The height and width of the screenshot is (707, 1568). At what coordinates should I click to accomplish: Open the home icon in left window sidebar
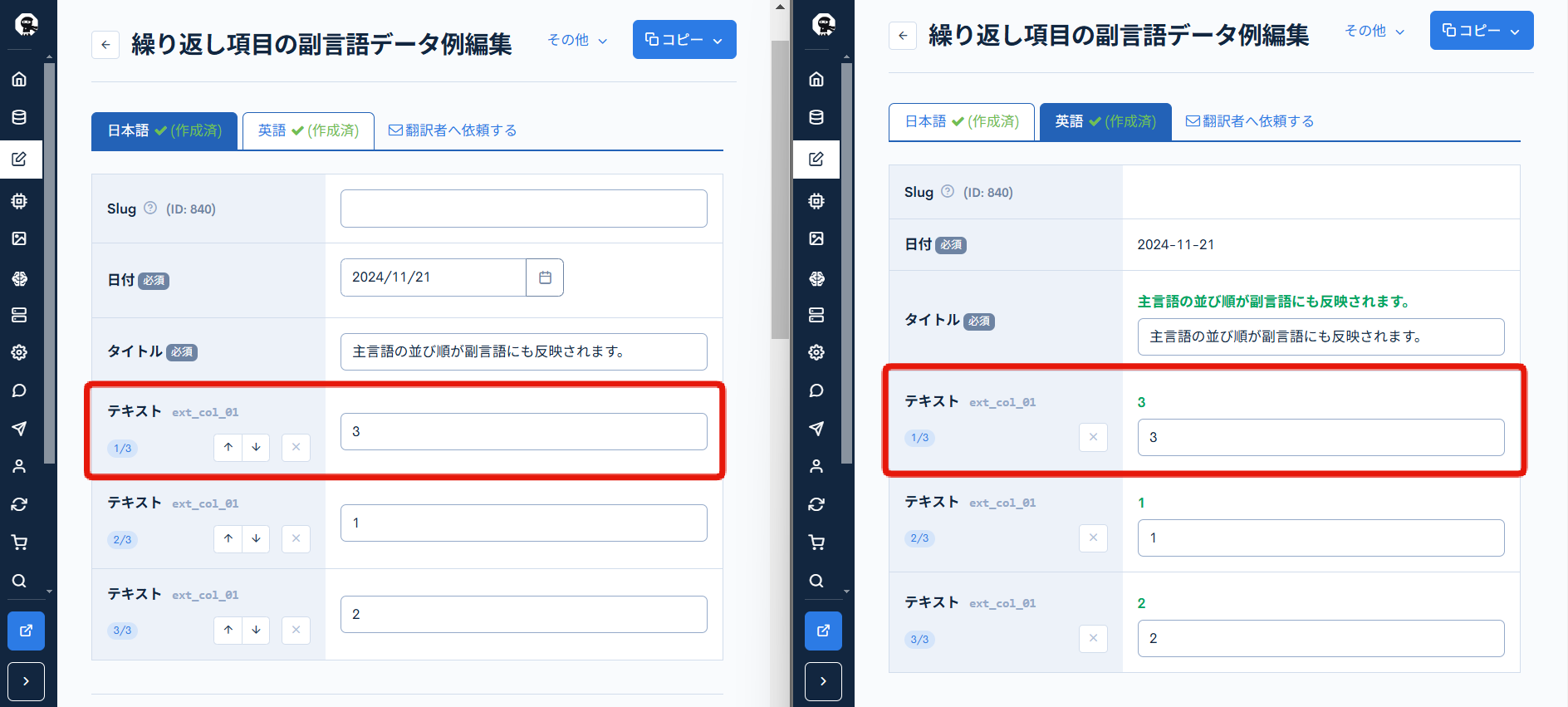19,79
